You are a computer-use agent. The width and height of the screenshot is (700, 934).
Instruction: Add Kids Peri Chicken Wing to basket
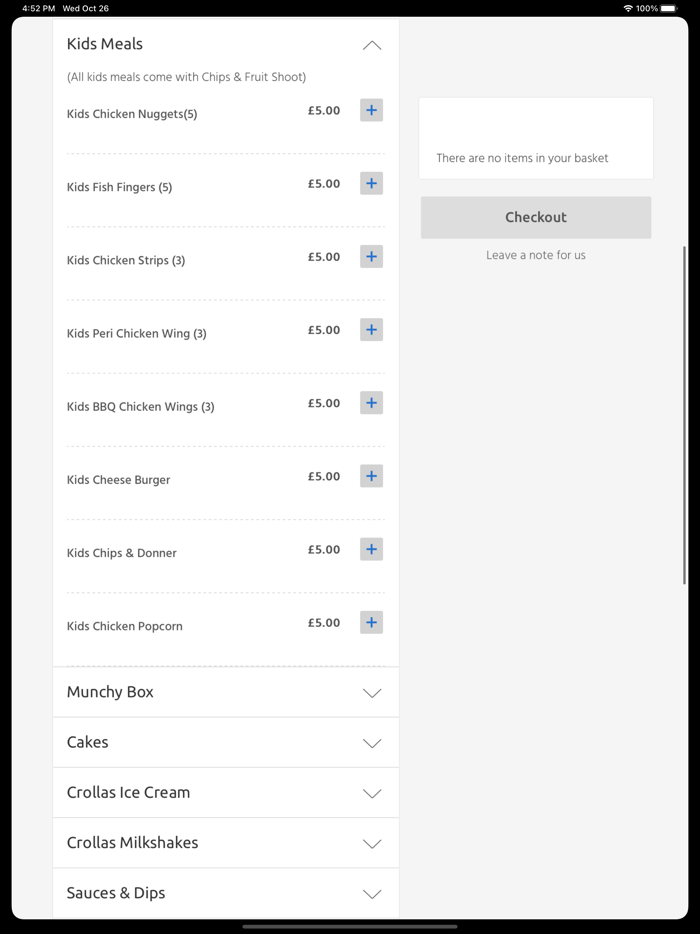[x=371, y=330]
